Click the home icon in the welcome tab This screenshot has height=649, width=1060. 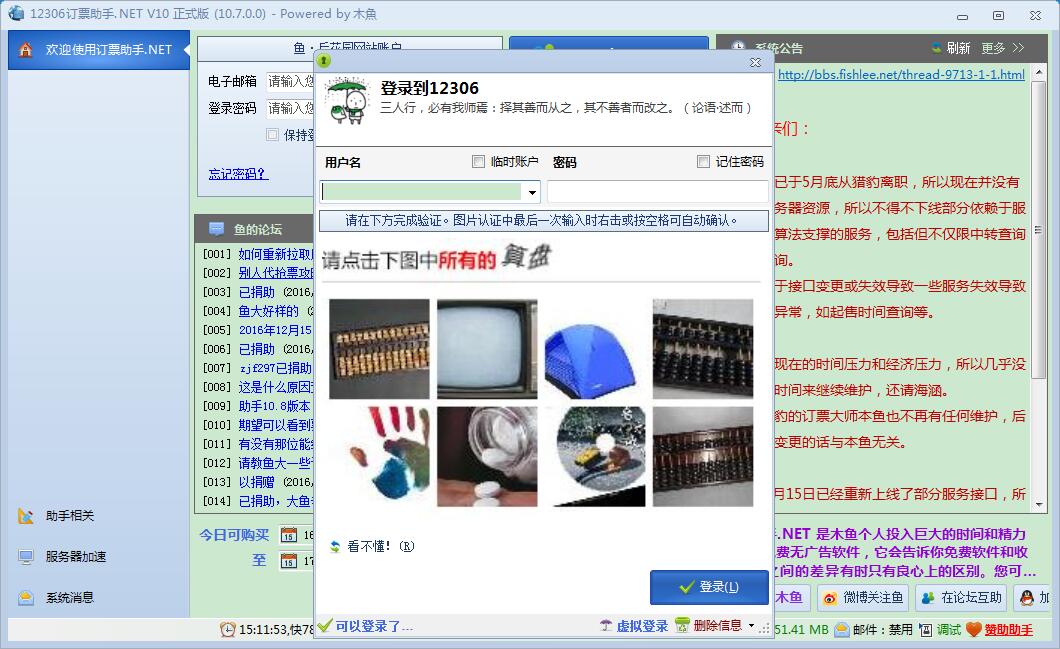click(26, 49)
